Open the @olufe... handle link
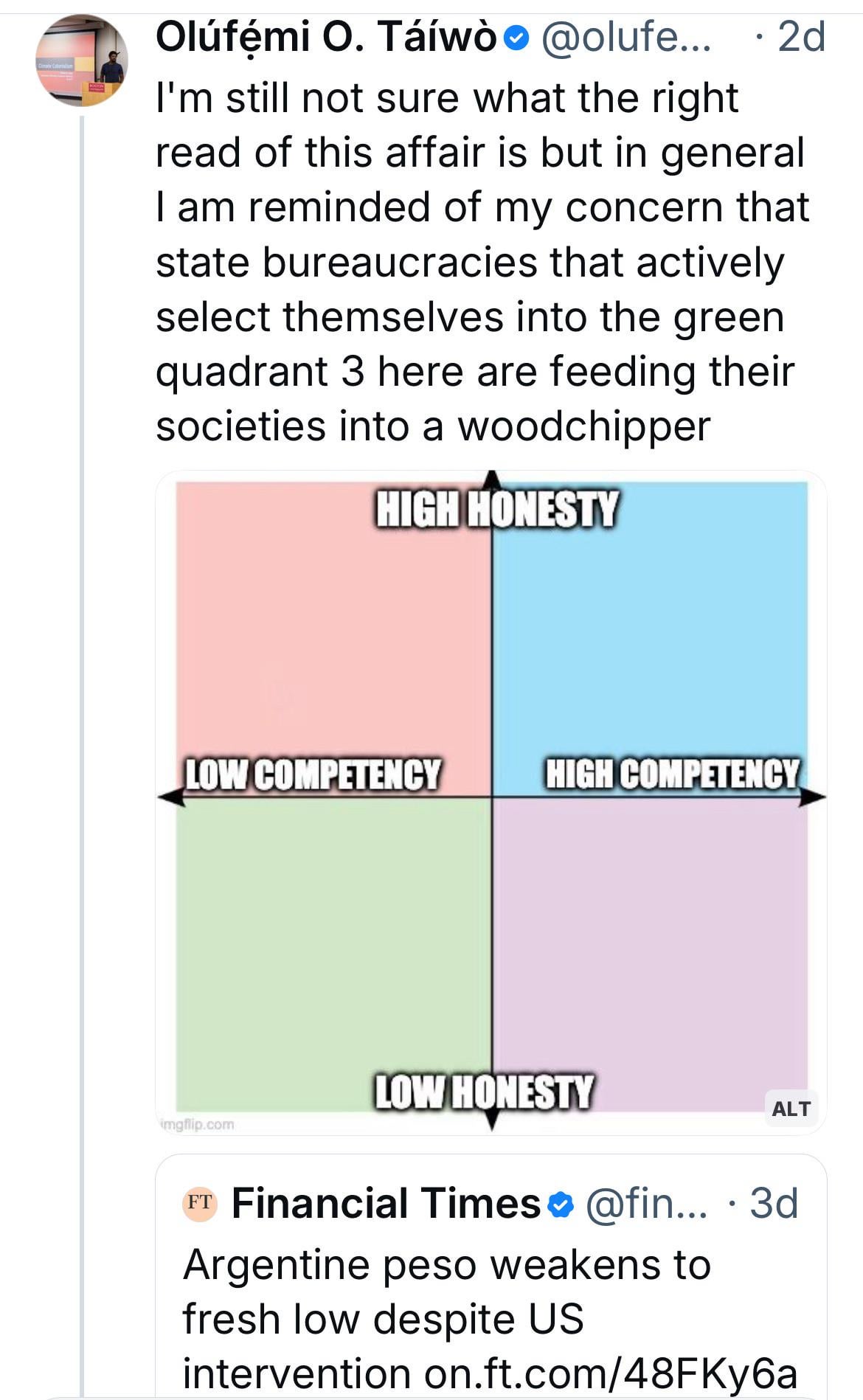Screen dimensions: 863x1400 tap(626, 37)
